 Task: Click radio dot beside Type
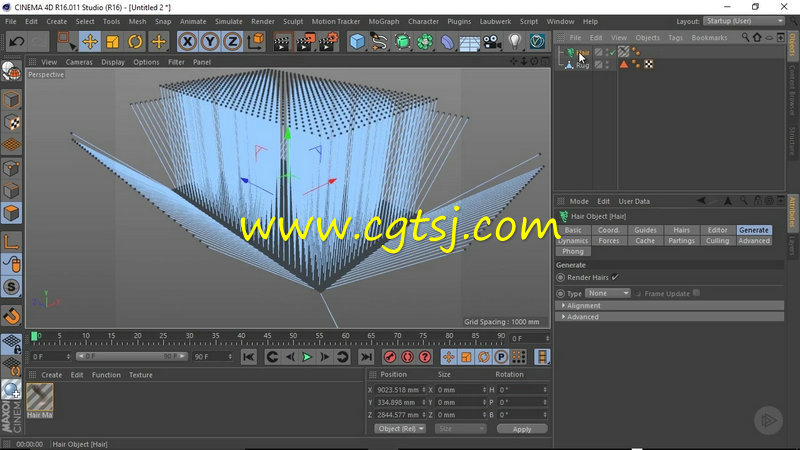(561, 293)
